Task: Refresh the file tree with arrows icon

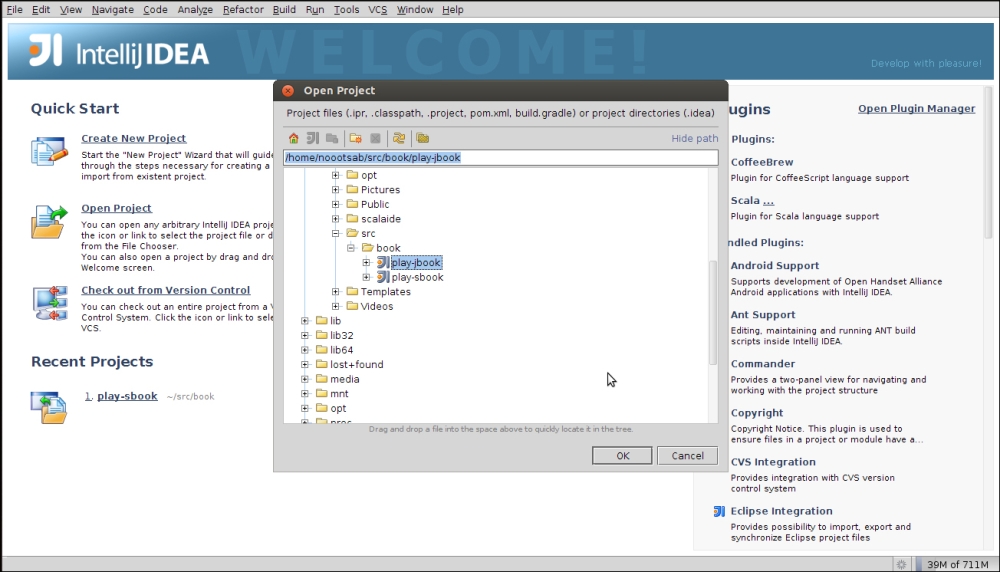Action: pyautogui.click(x=399, y=138)
